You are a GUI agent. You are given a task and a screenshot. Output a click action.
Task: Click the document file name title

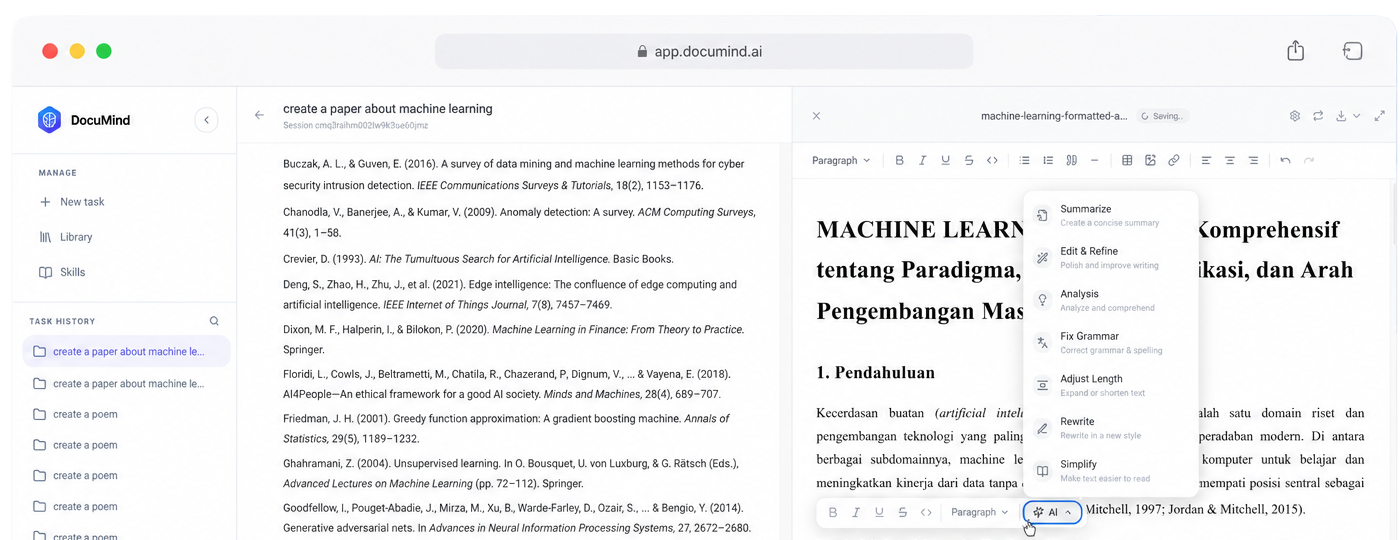(x=1054, y=116)
